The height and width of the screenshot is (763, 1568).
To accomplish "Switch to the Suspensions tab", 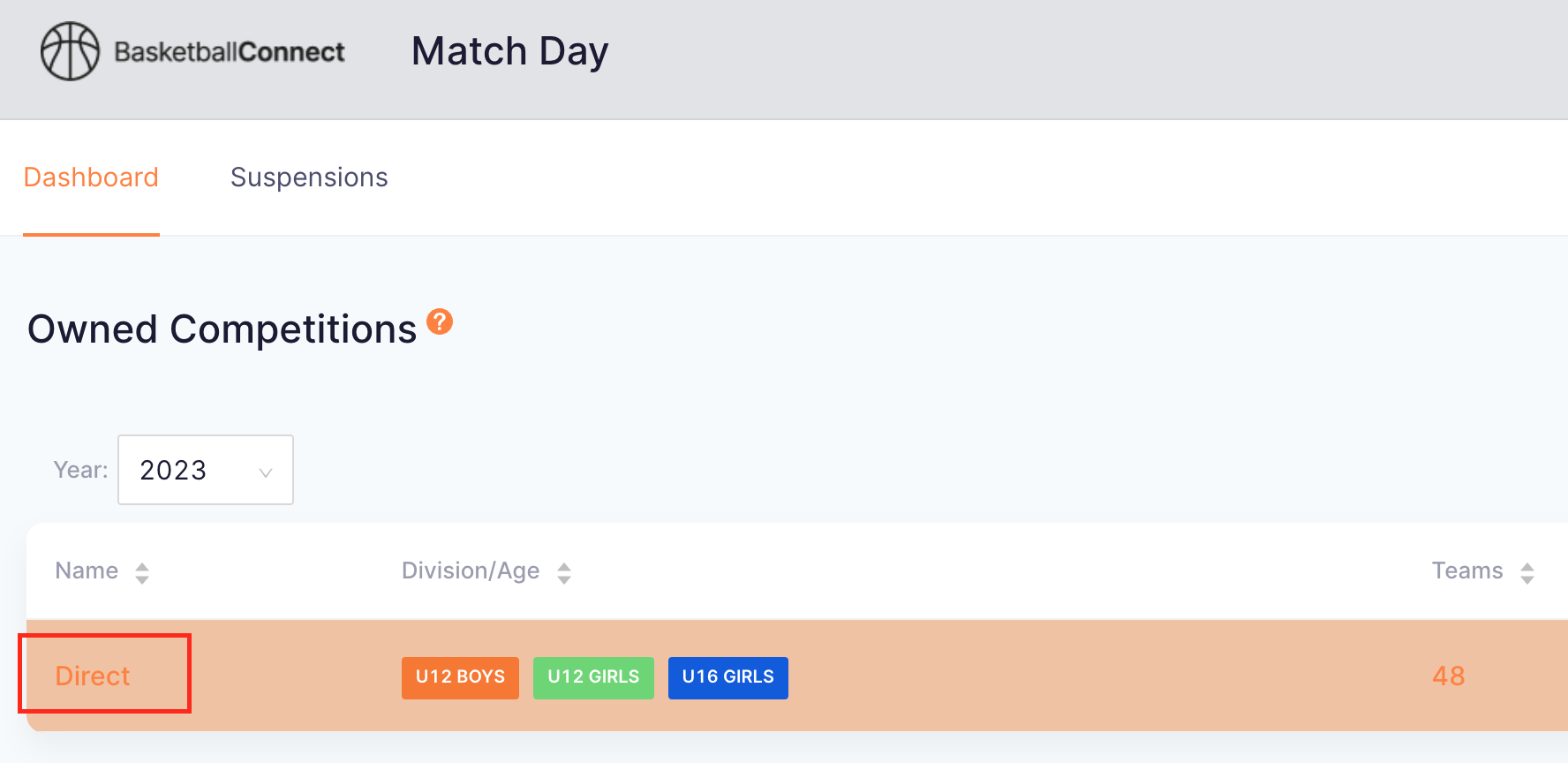I will 309,178.
